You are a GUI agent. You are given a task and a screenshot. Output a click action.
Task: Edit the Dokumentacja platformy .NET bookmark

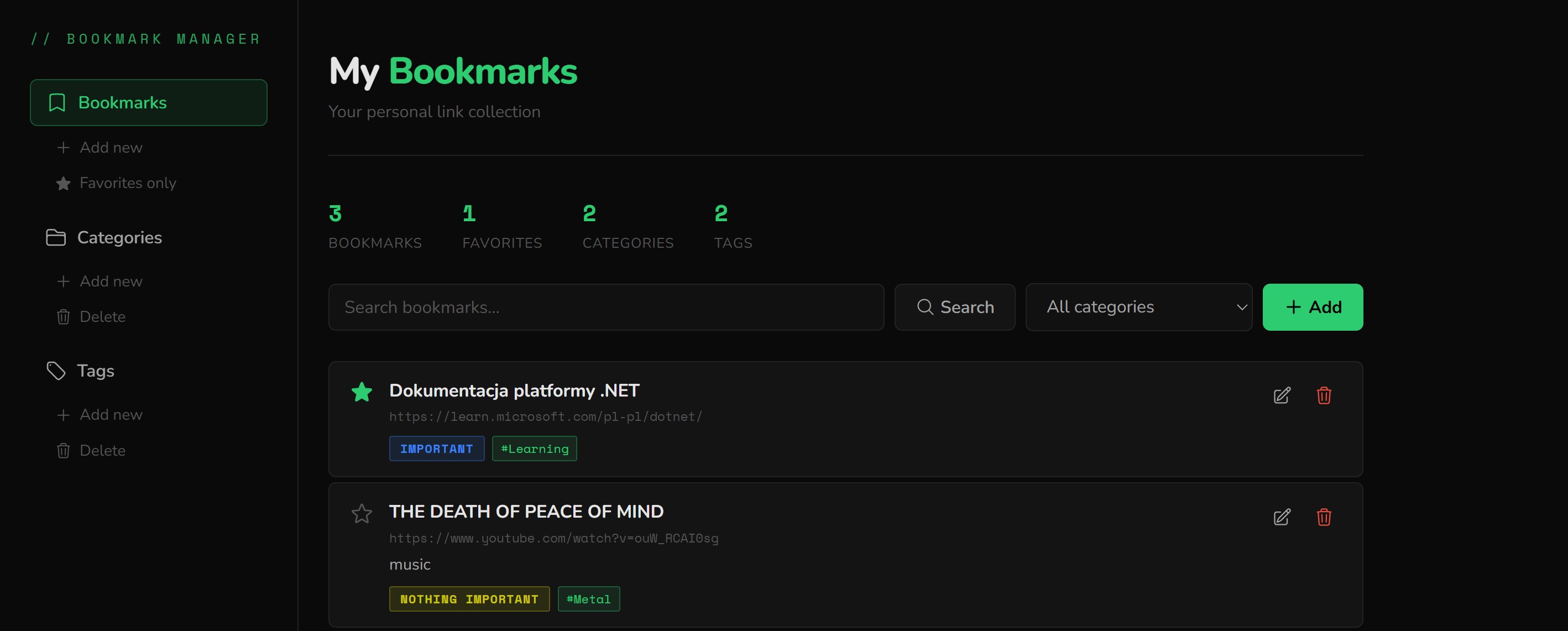click(x=1282, y=395)
